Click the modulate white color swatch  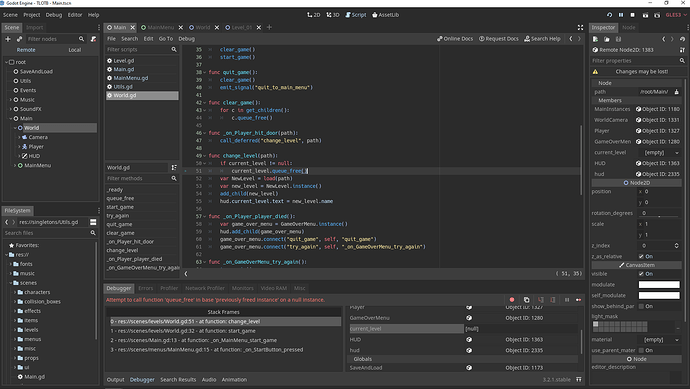click(659, 285)
